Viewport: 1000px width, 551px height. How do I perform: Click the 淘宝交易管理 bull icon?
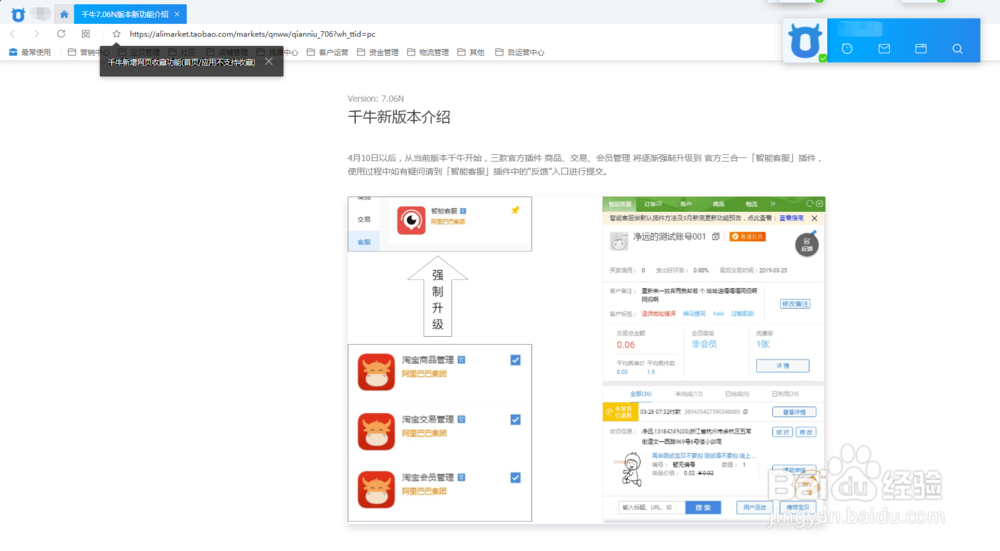pos(376,431)
